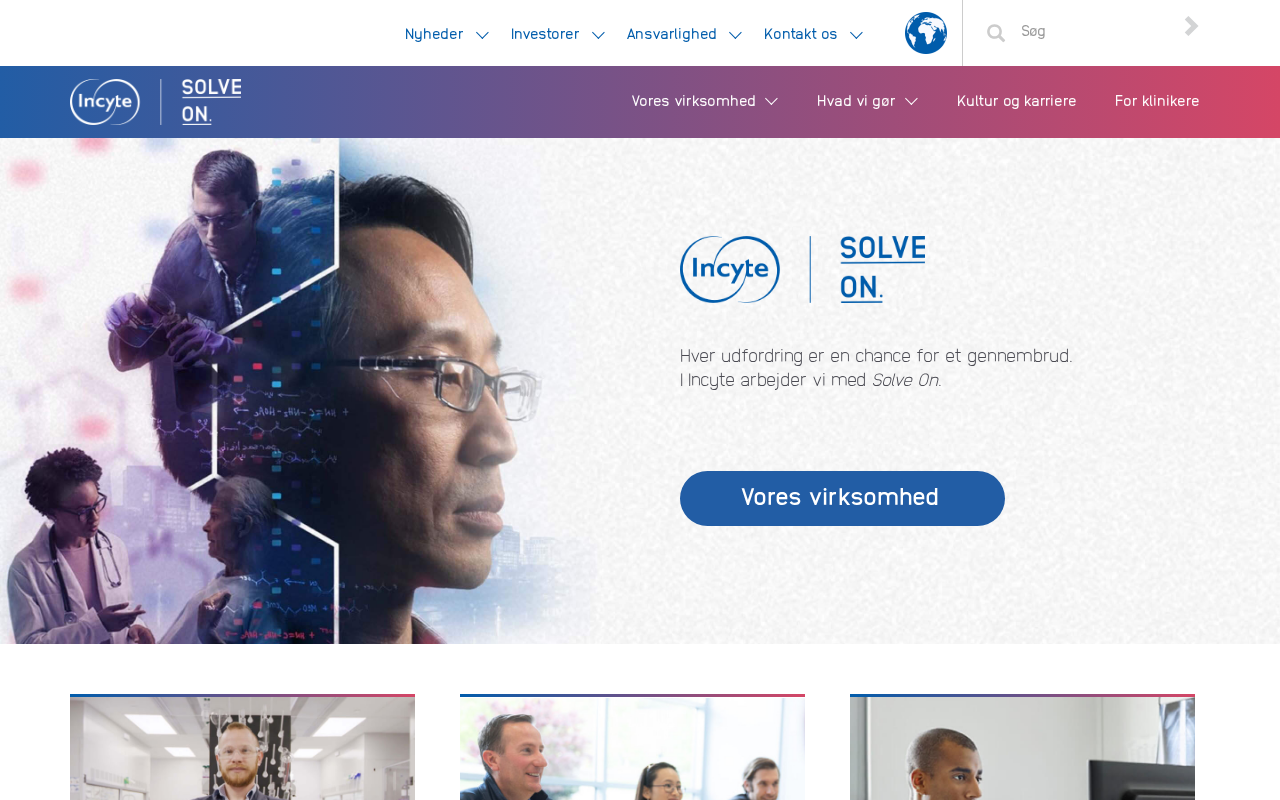
Task: Submit search with the arrow icon
Action: coord(1191,27)
